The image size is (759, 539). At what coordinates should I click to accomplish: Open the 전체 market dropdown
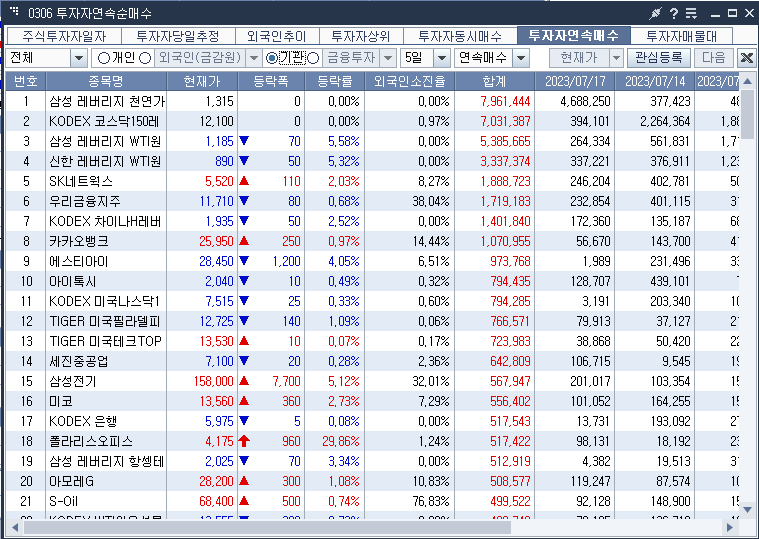(46, 58)
